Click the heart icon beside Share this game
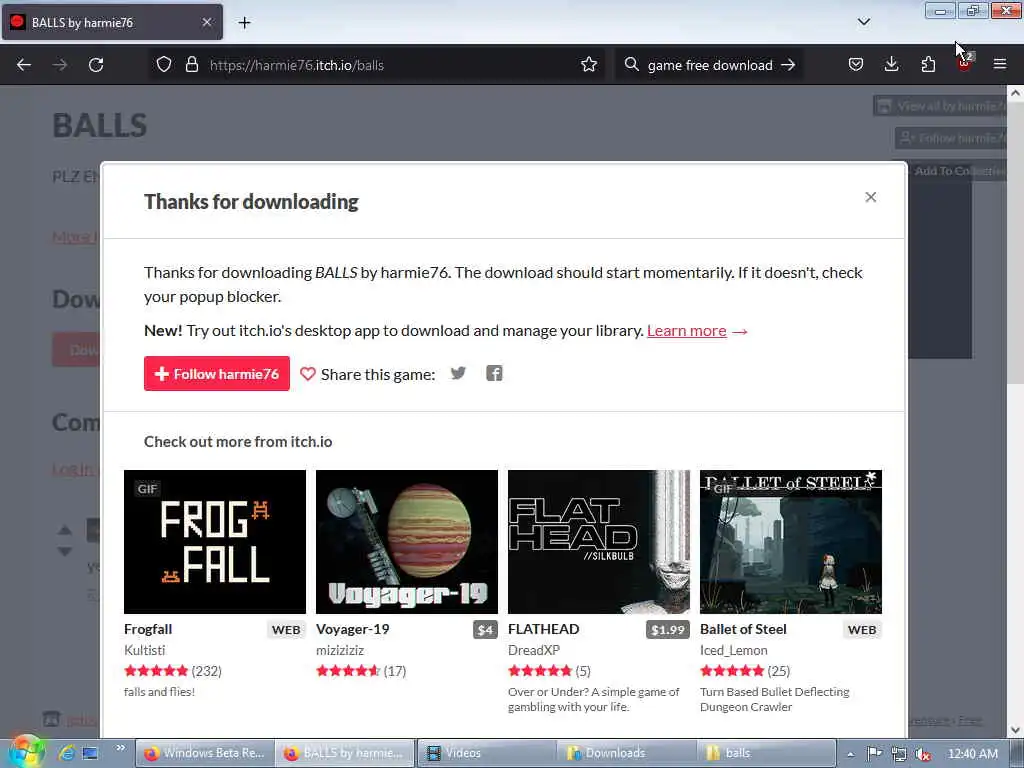Image resolution: width=1024 pixels, height=768 pixels. tap(308, 374)
